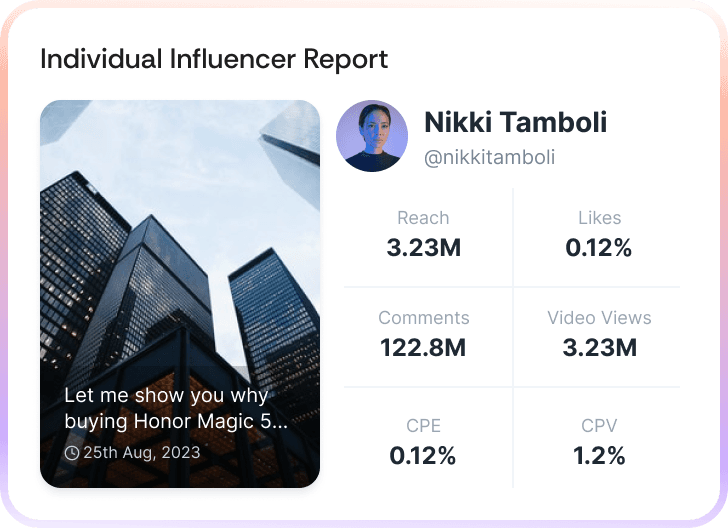Click the CPE metric label
Viewport: 728px width, 528px height.
423,426
